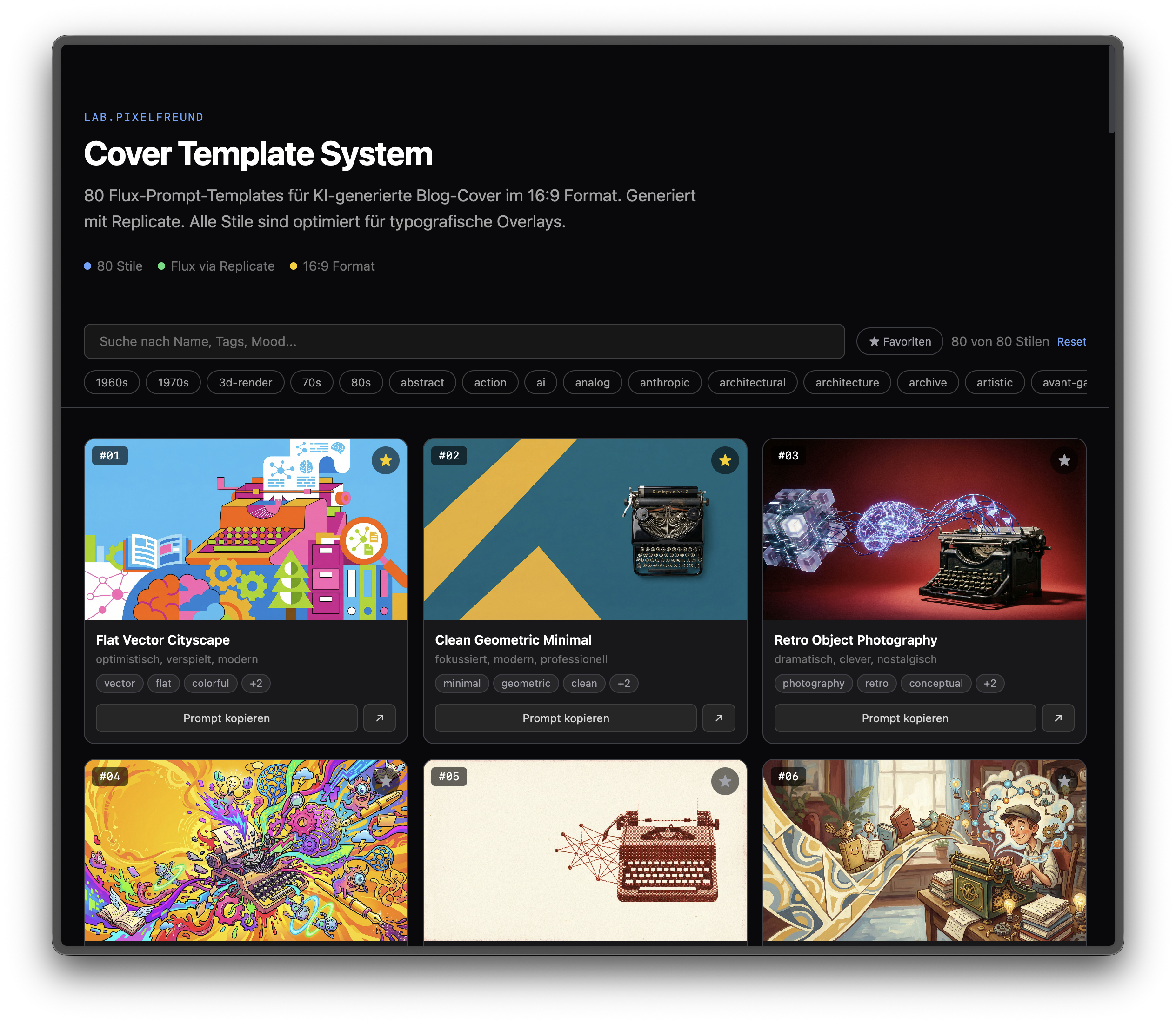
Task: Open Clean Geometric Minimal external arrow
Action: [x=719, y=718]
